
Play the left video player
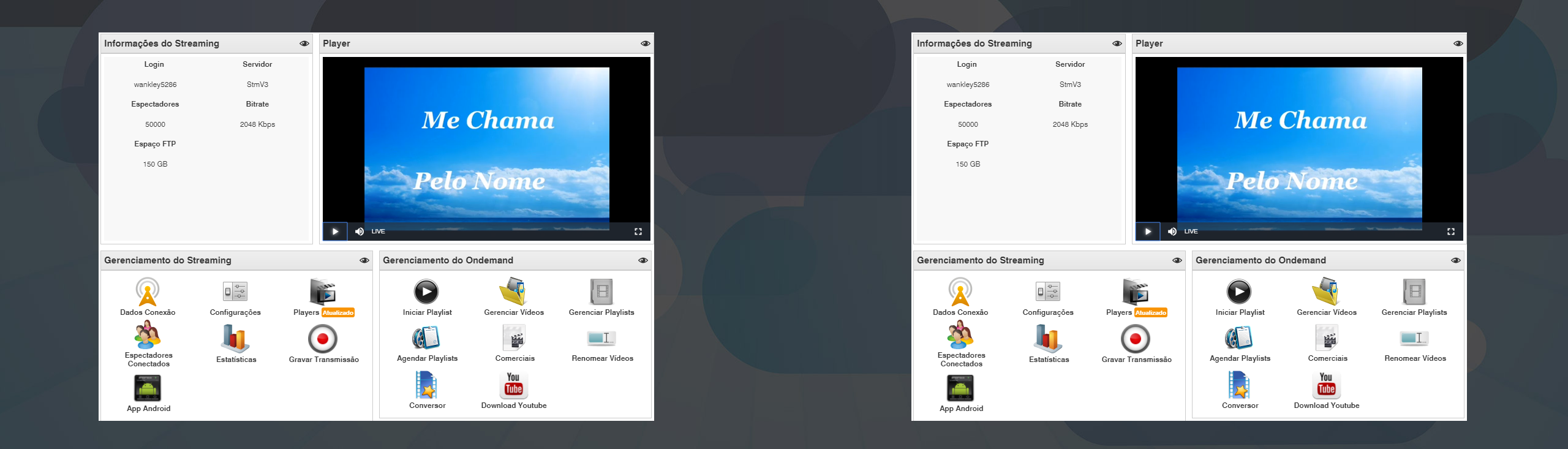point(335,232)
